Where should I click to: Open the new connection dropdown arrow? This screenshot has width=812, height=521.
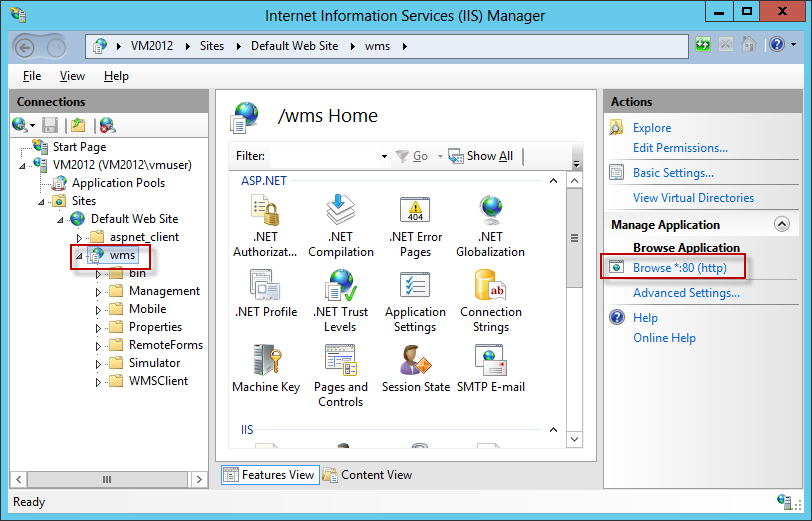(32, 125)
